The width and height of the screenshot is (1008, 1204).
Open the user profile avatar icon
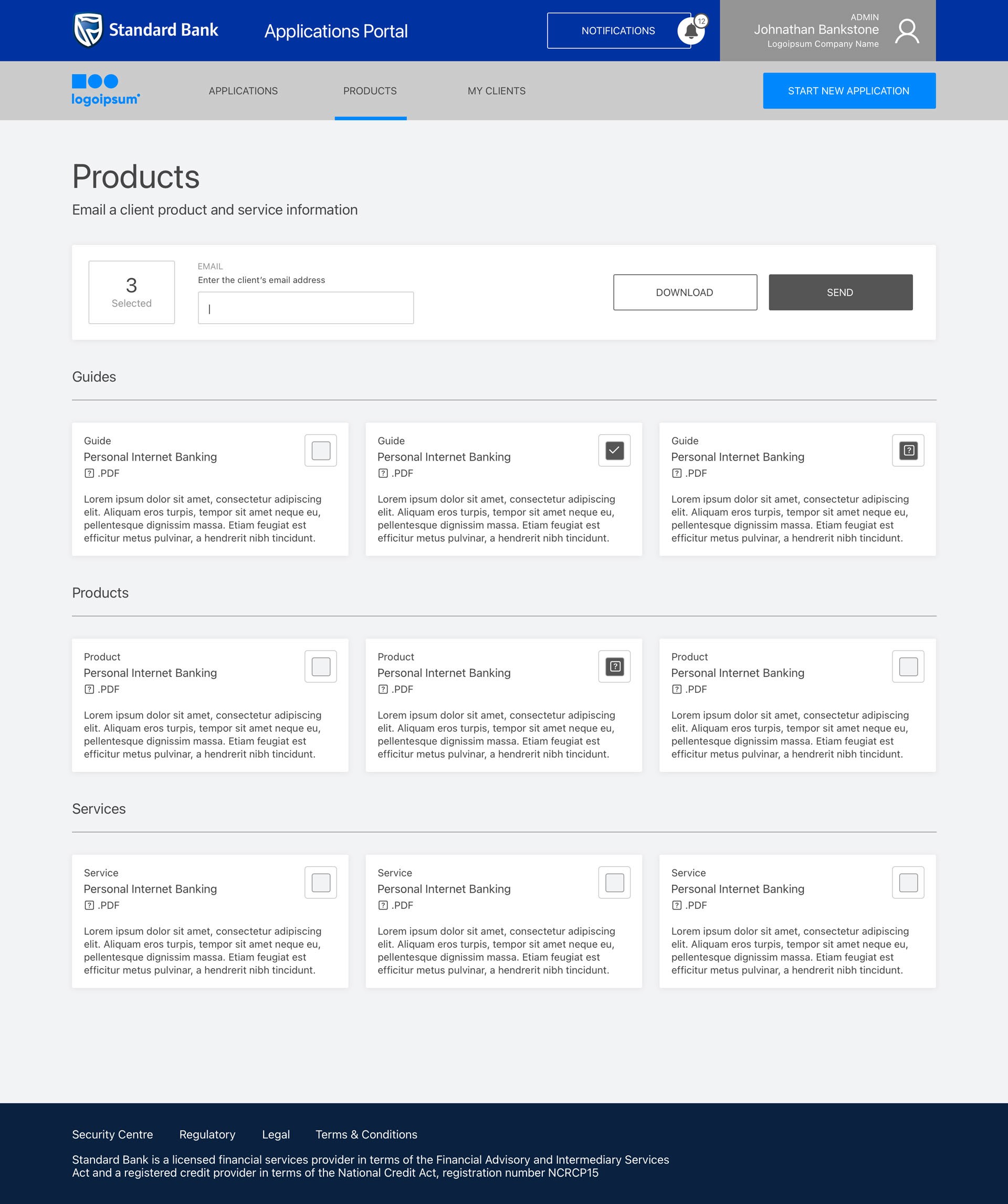(907, 31)
